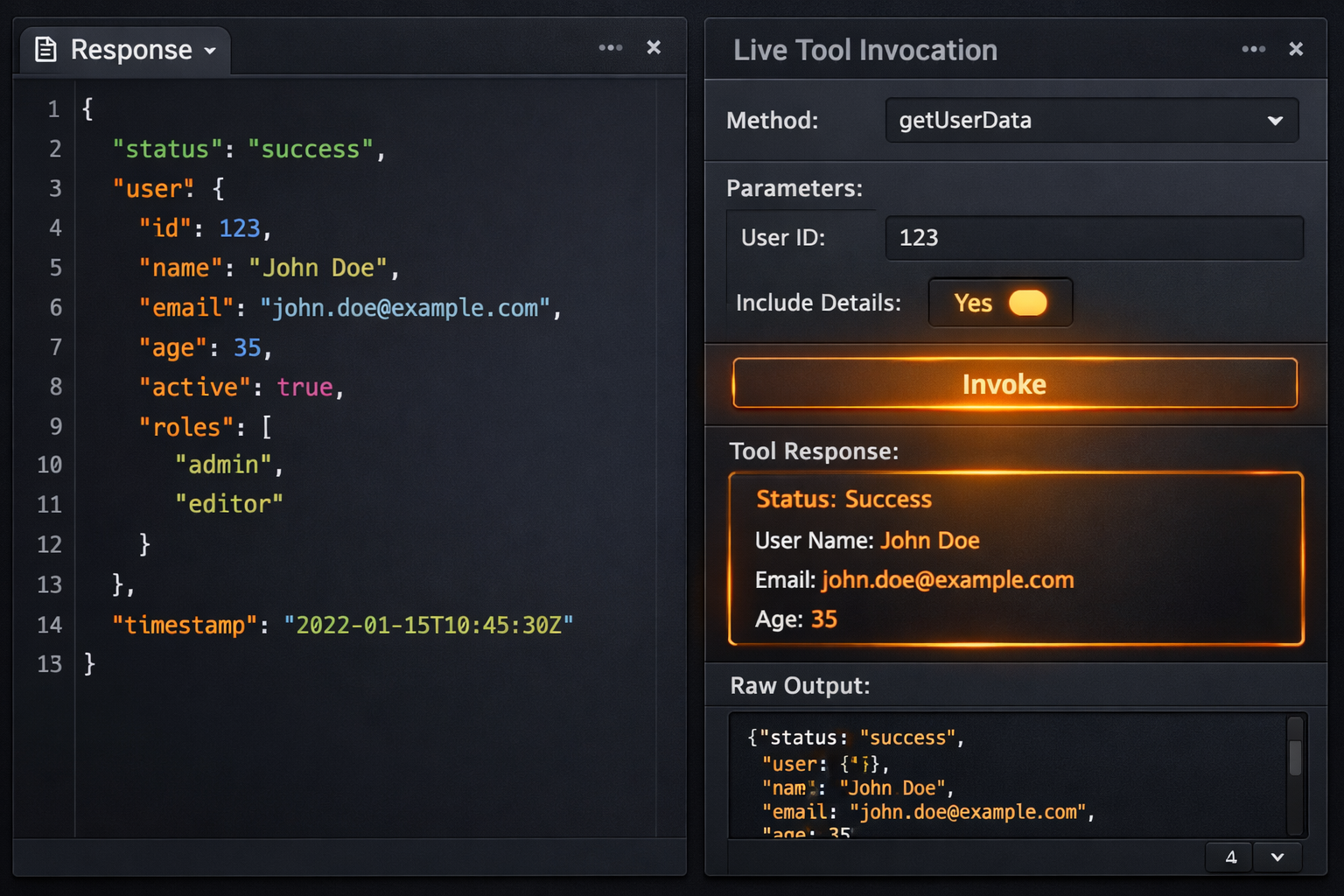Click the "admin" array entry

coord(229,465)
